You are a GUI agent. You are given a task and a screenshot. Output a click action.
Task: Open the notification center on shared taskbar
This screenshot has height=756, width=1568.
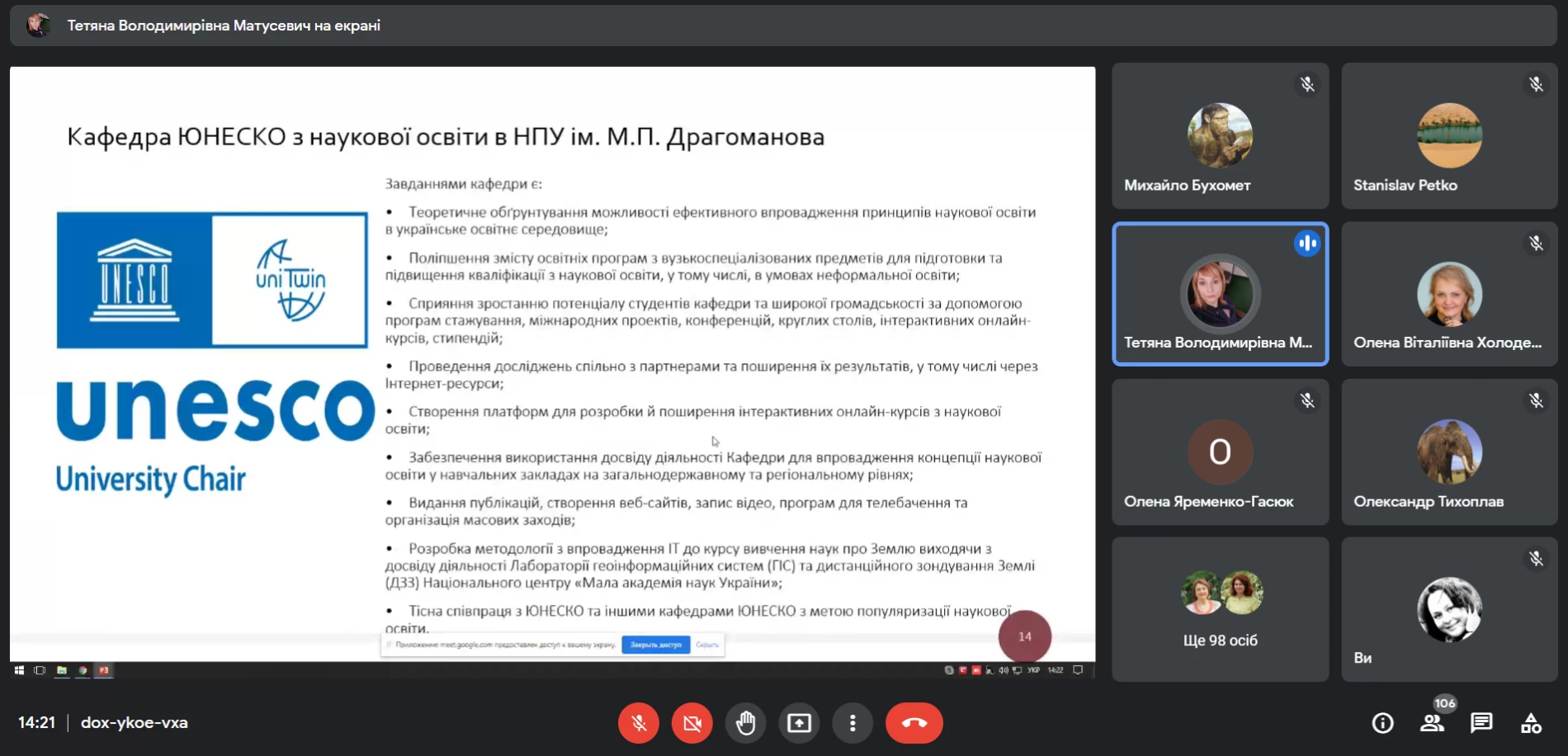pos(1078,670)
